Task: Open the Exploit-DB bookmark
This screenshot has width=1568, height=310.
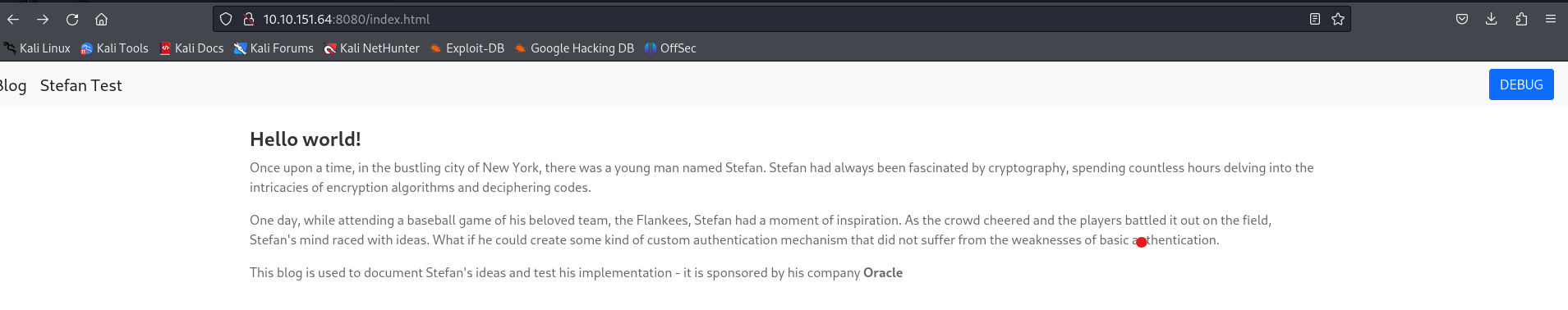Action: pos(467,48)
